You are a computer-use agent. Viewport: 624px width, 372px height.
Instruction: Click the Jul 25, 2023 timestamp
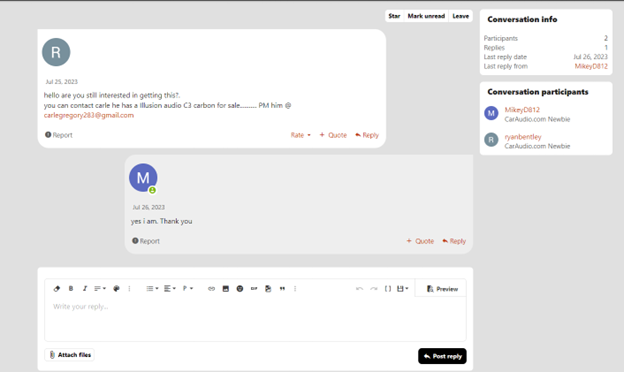(61, 82)
